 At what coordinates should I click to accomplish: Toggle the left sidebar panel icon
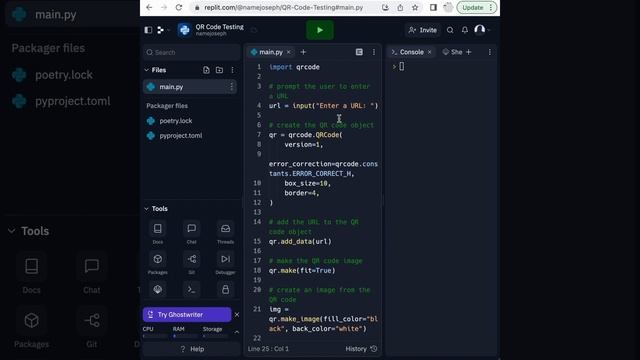[148, 30]
